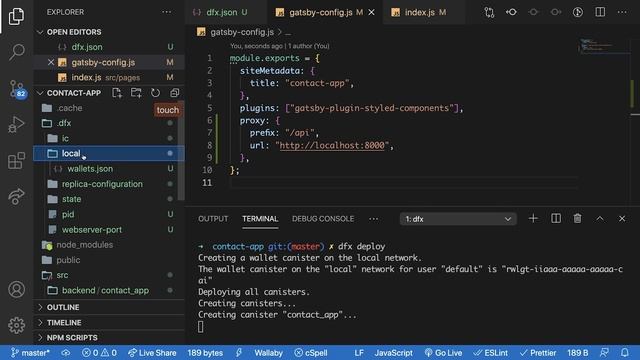Open Explorer views and more actions menu

167,12
